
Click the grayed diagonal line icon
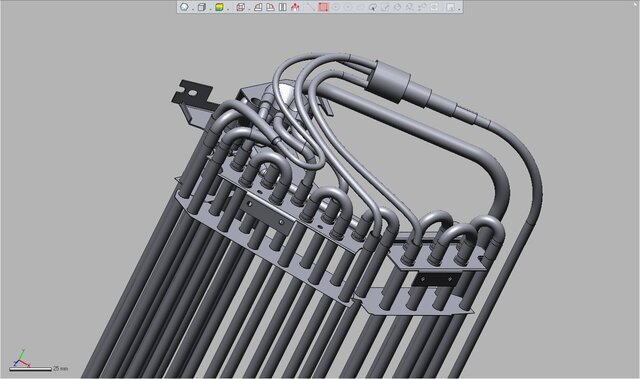pyautogui.click(x=311, y=7)
